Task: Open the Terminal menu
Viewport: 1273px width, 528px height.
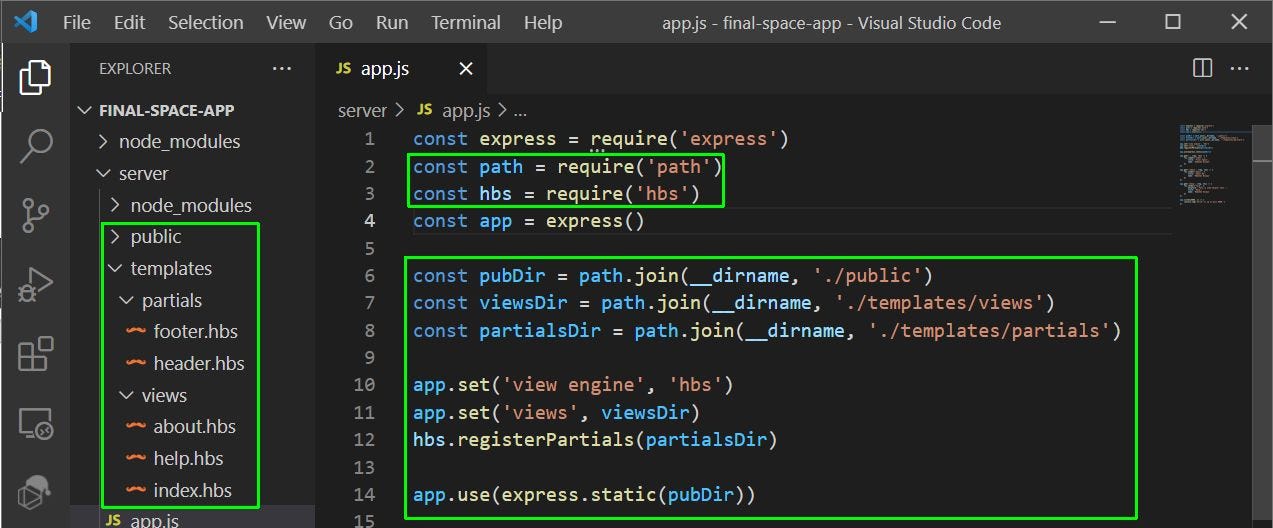Action: (466, 22)
